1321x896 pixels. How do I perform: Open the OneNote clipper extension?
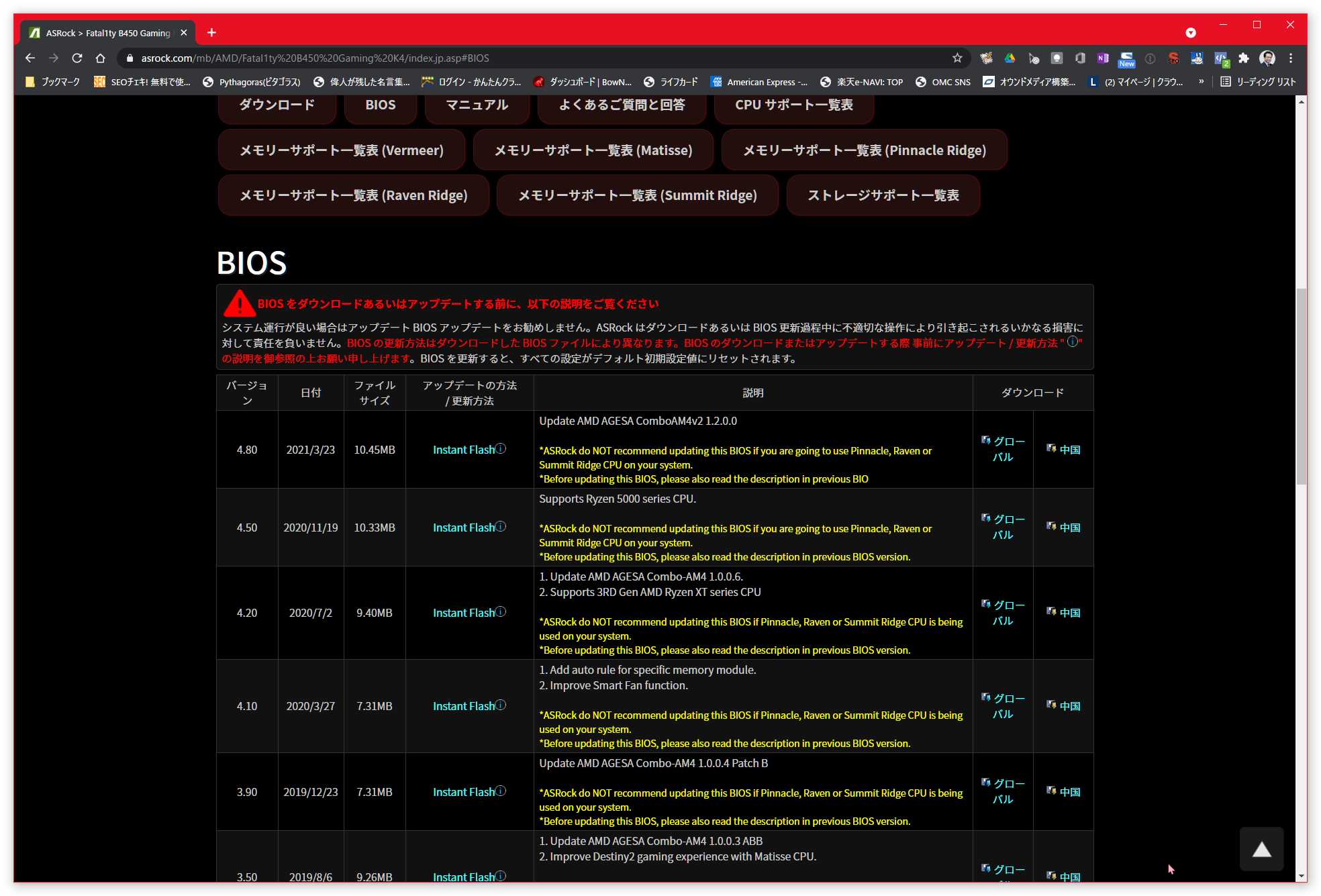(1103, 58)
